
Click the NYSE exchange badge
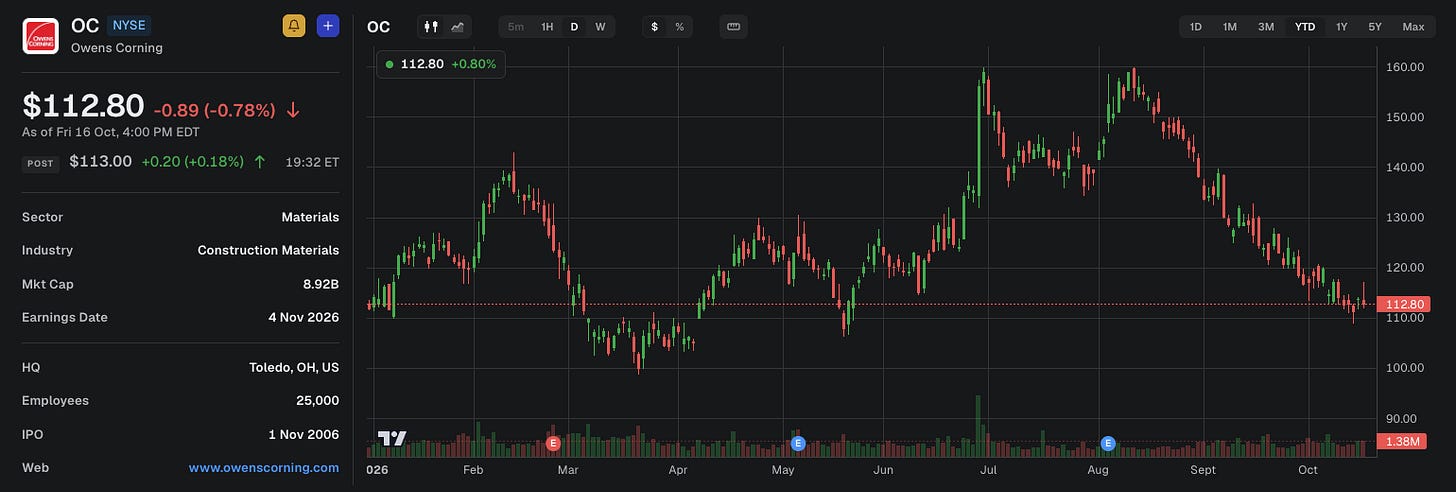pyautogui.click(x=129, y=26)
